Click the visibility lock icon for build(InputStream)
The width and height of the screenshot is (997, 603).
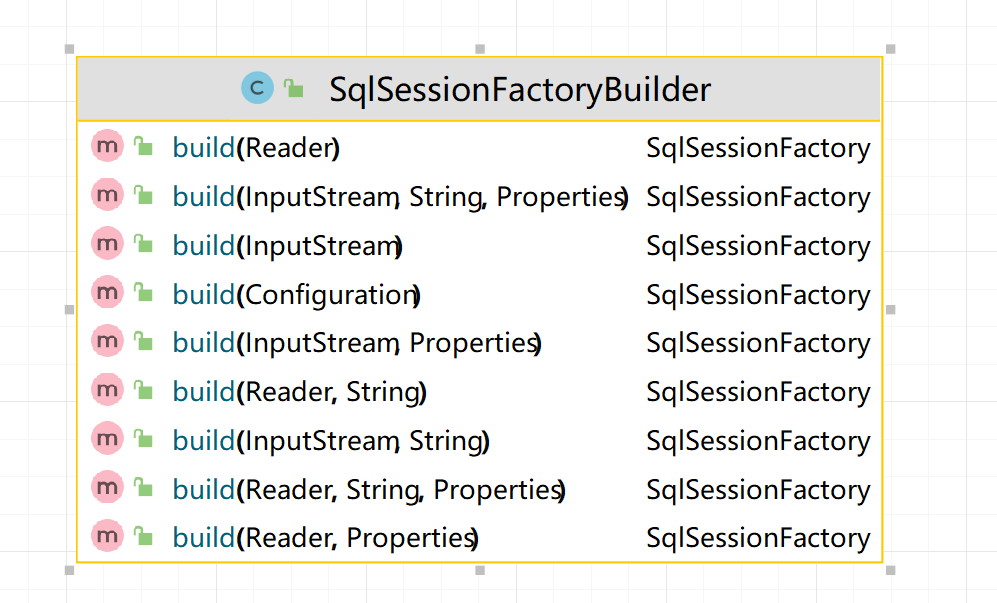(143, 245)
